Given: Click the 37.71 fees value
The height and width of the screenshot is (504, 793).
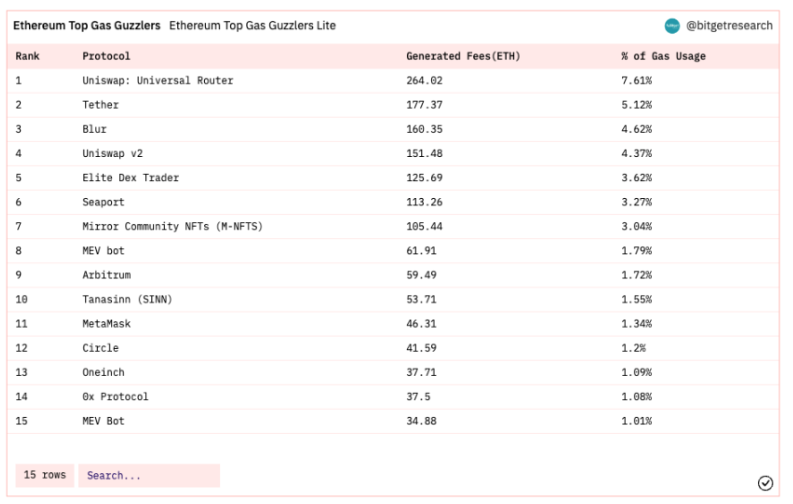Looking at the screenshot, I should point(421,372).
